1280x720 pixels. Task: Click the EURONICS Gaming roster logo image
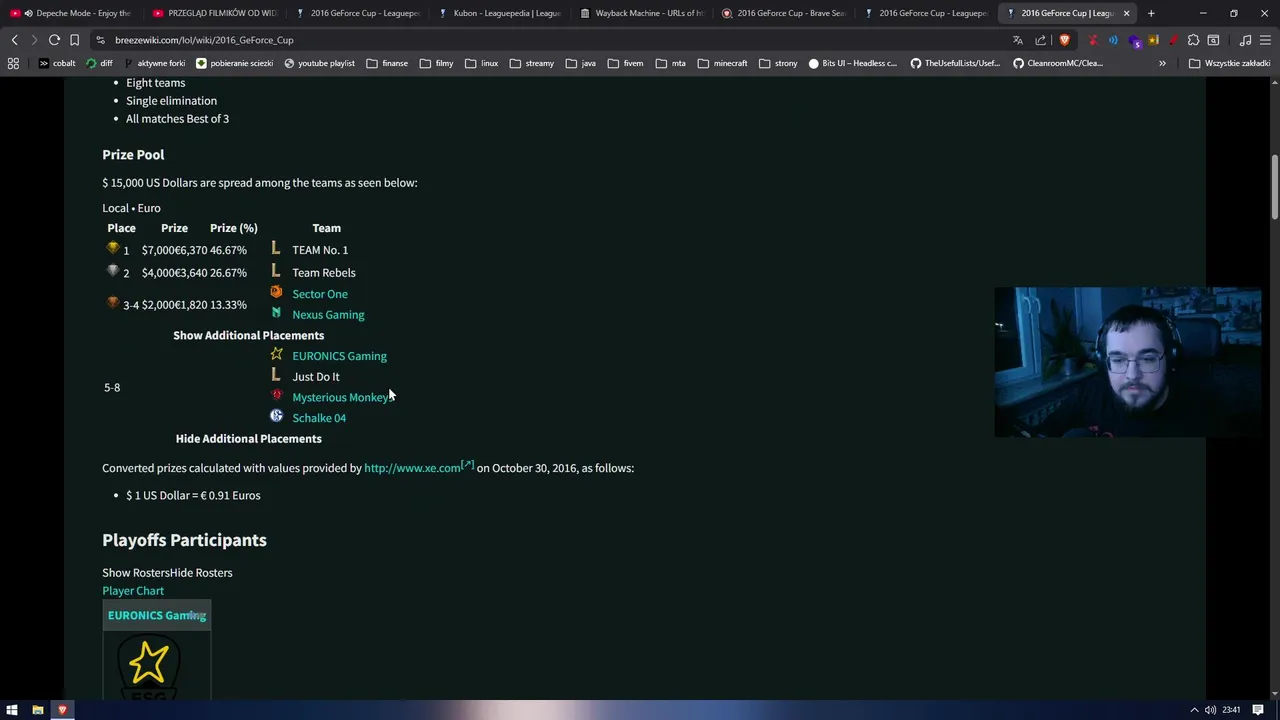149,666
